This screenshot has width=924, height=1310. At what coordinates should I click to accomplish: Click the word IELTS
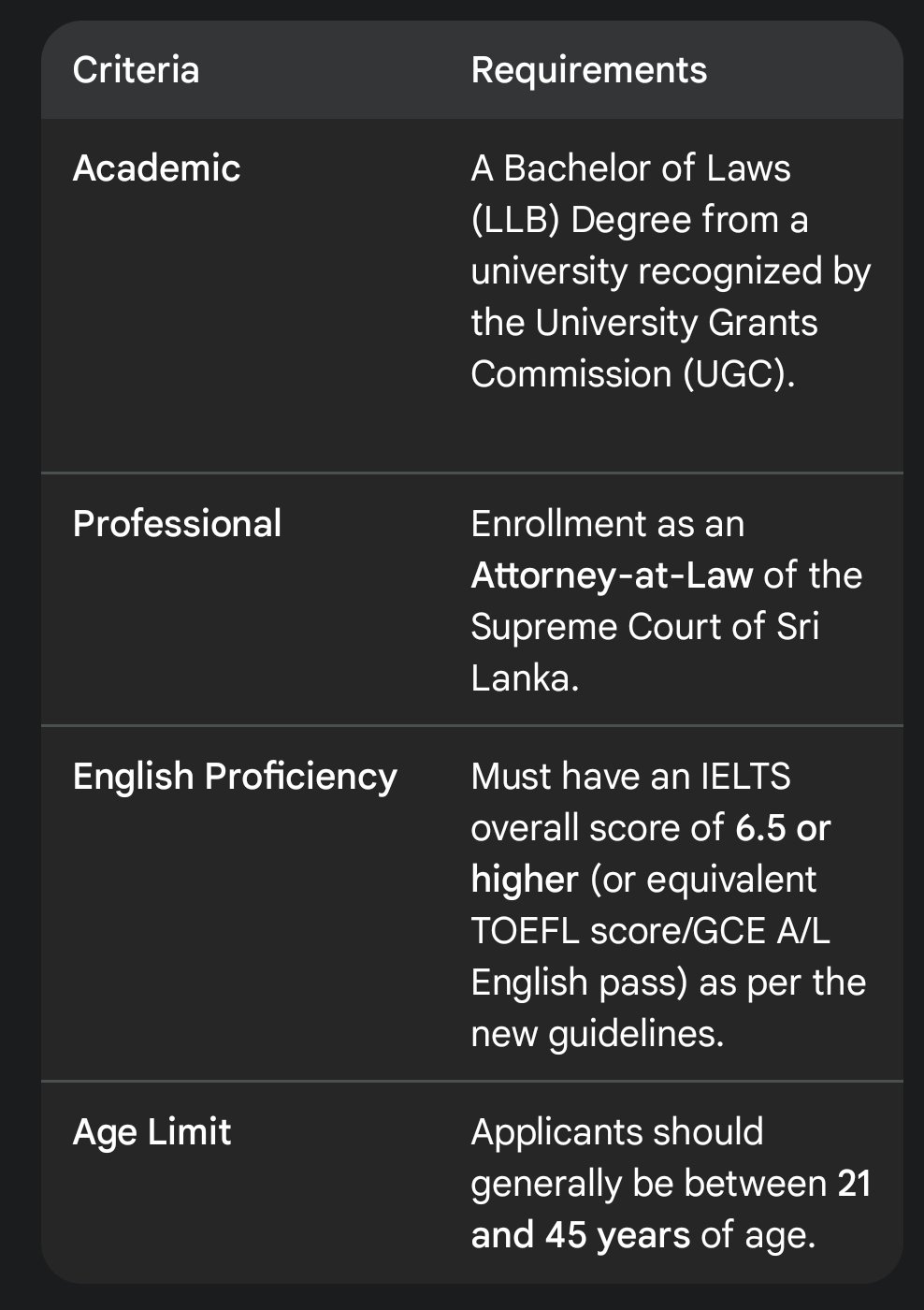pos(744,777)
